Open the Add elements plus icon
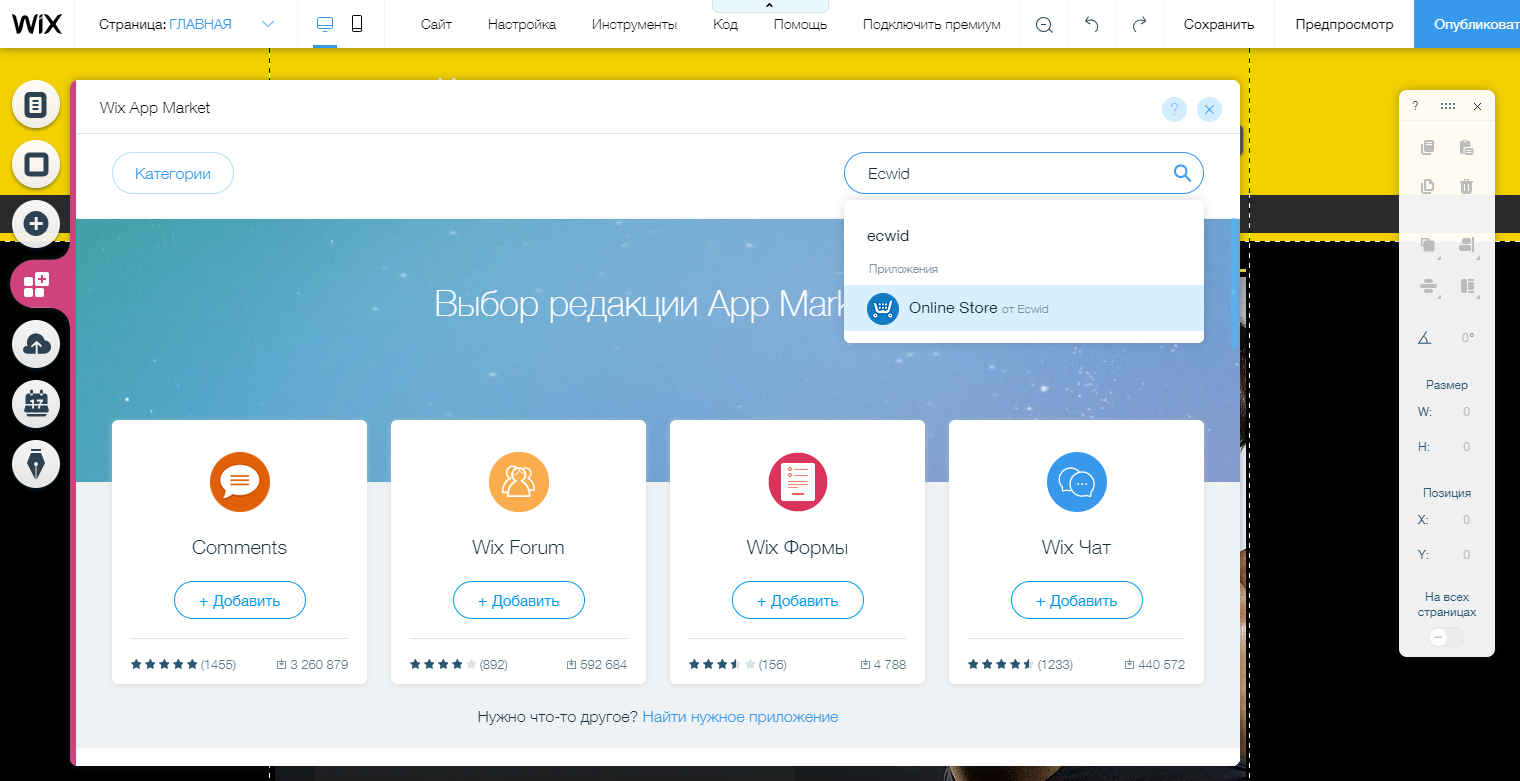Screen dimensions: 1520x781 36,223
